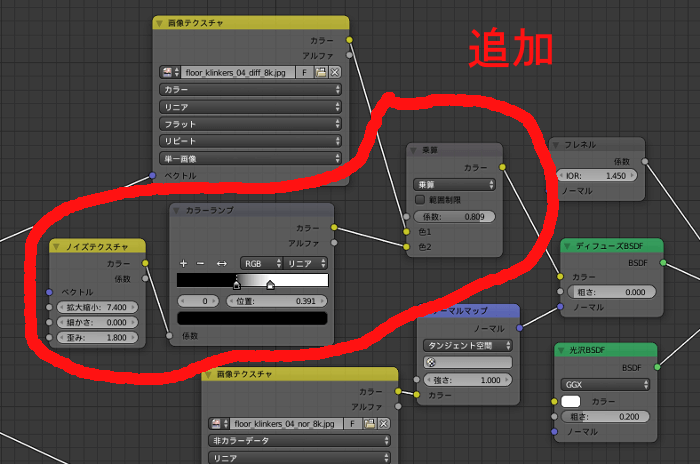Open the リニア dropdown in nor texture node
The height and width of the screenshot is (464, 700).
pos(299,458)
